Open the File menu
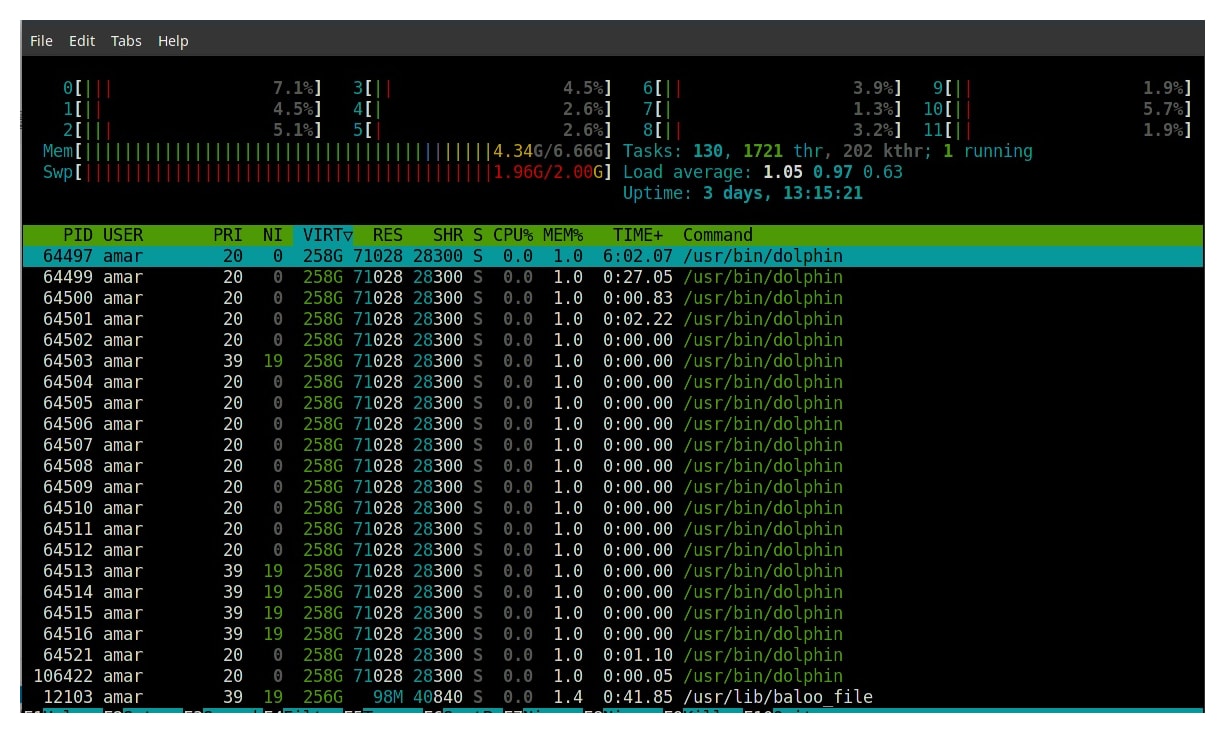Screen dimensions: 1225x733 pos(41,41)
